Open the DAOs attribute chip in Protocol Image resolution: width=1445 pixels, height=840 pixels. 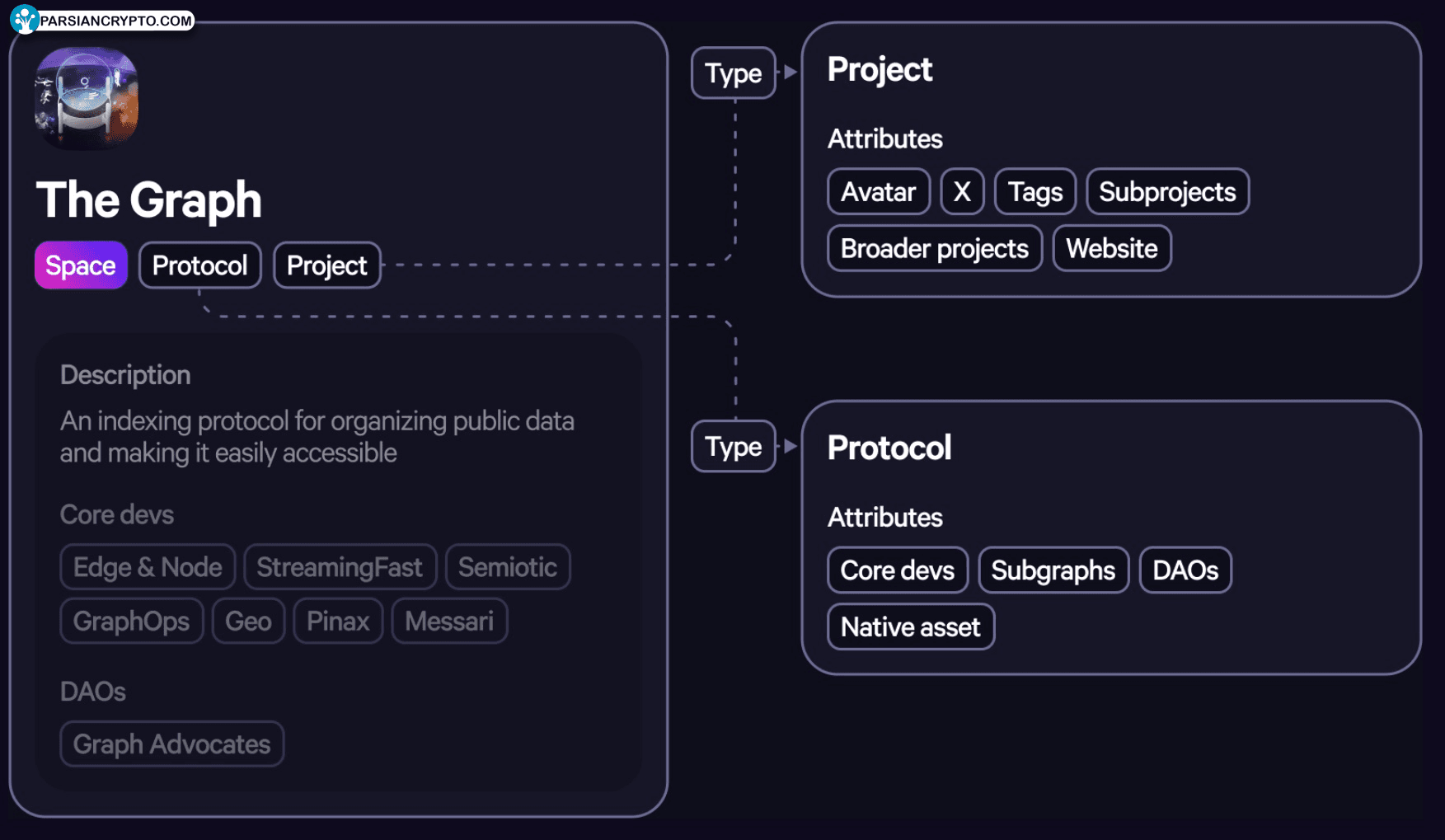pos(1185,570)
